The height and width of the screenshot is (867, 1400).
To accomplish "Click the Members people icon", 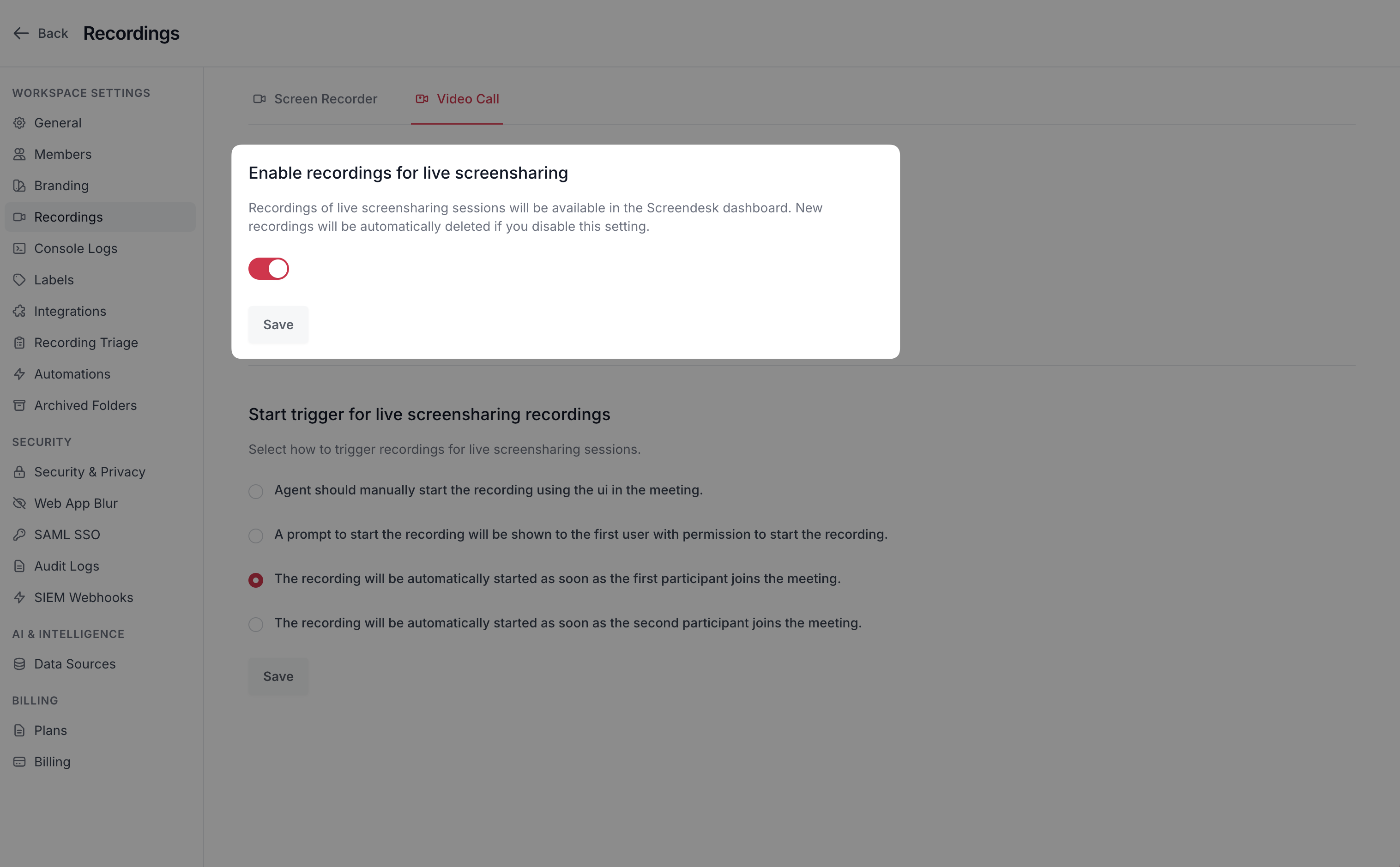I will click(19, 154).
